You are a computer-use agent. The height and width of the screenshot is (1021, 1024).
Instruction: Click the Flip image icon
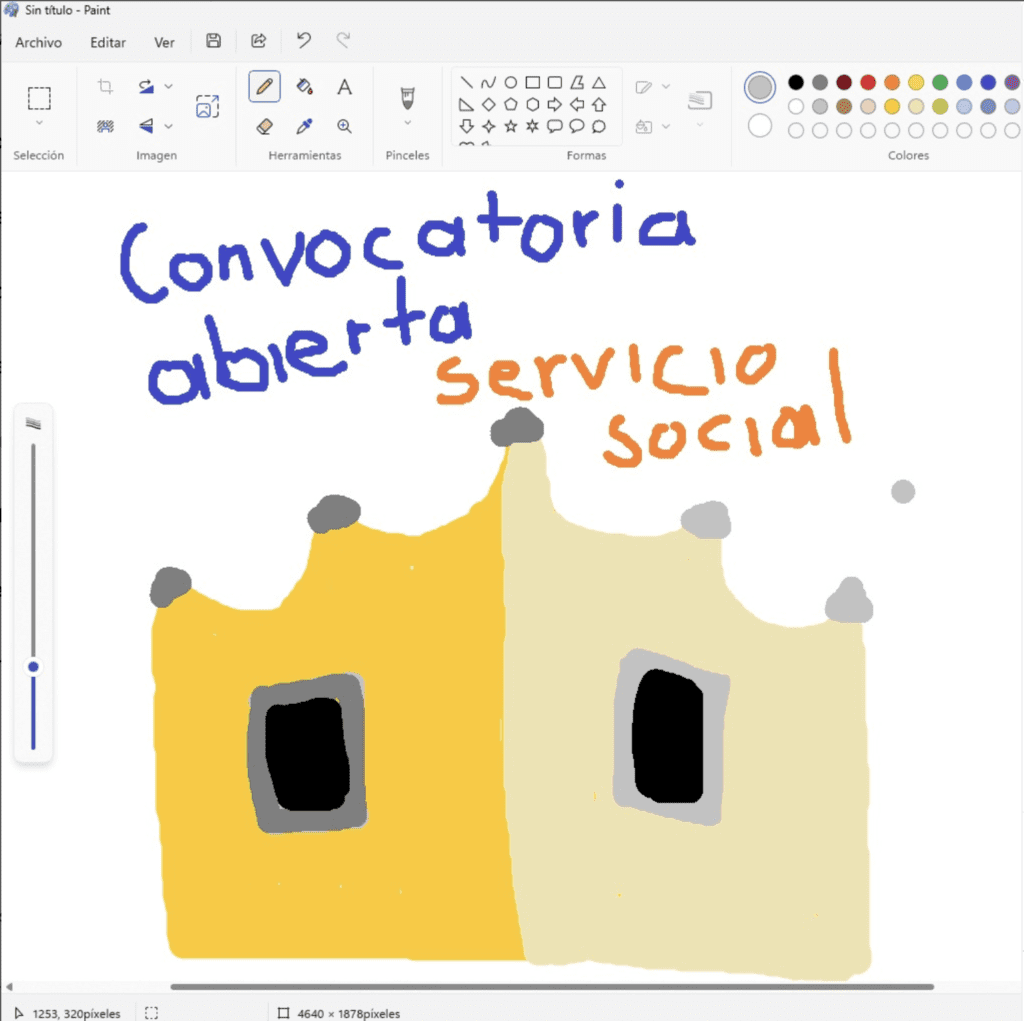click(146, 126)
